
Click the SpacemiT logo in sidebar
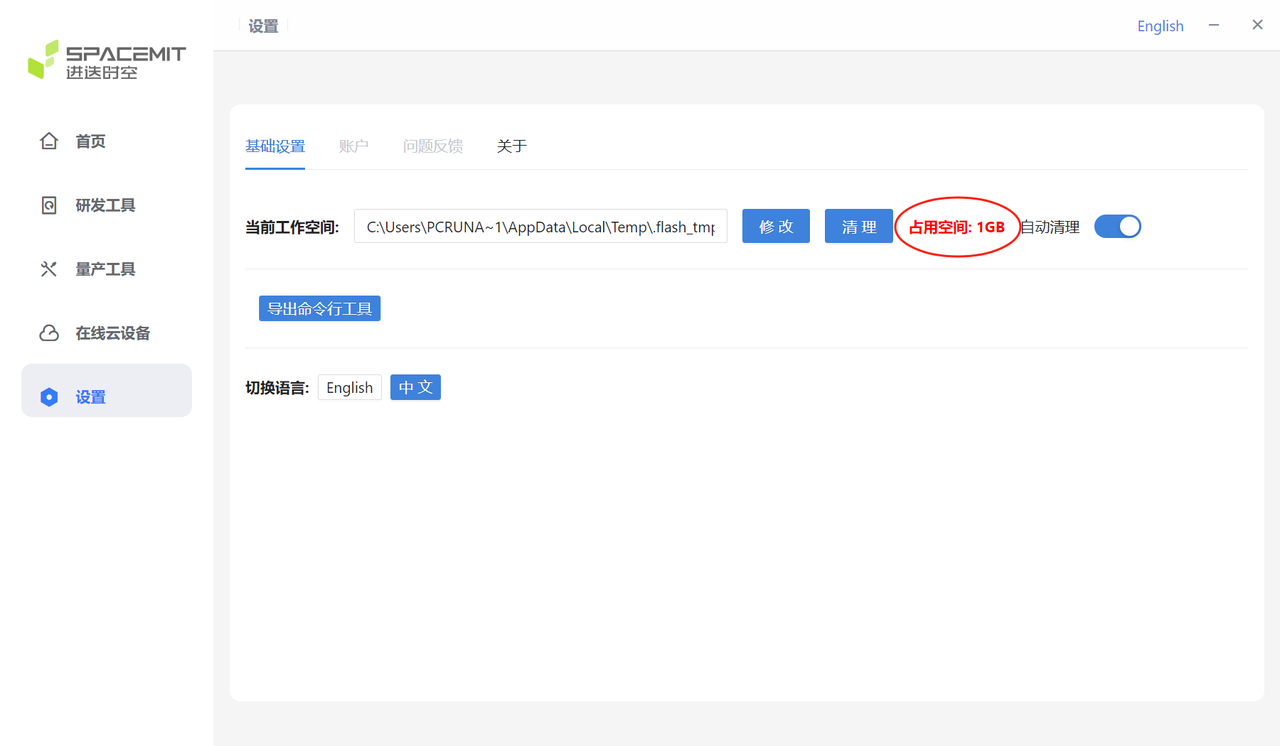pos(107,60)
